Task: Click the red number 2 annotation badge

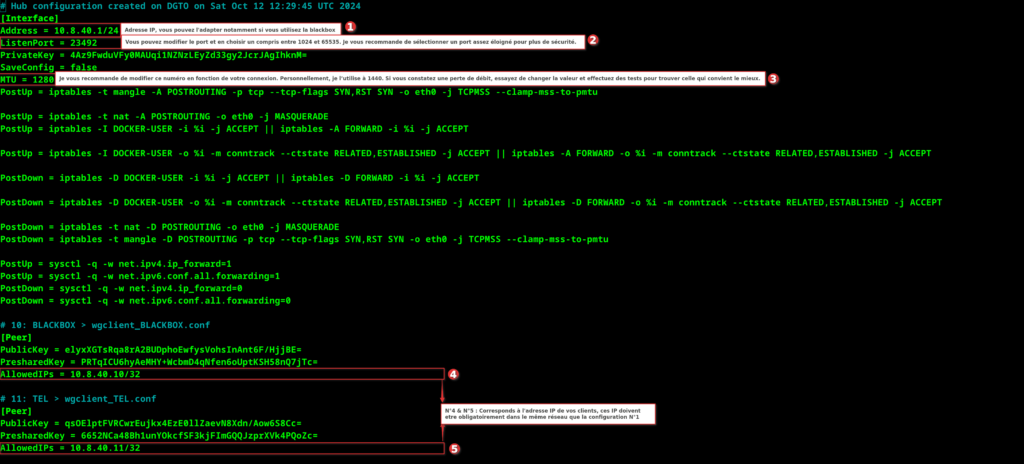Action: coord(592,41)
